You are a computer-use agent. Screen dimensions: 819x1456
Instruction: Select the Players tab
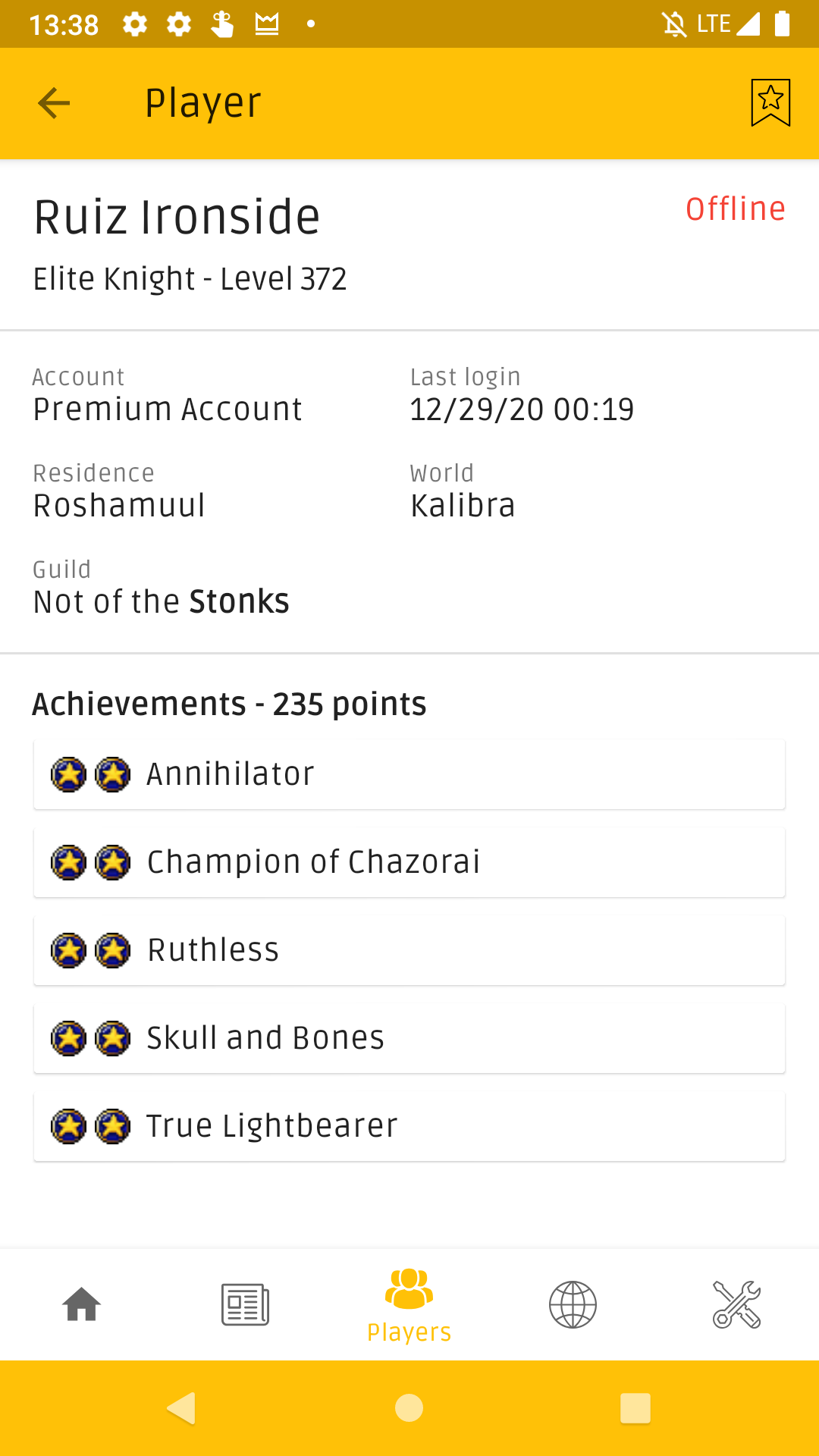pos(409,1305)
